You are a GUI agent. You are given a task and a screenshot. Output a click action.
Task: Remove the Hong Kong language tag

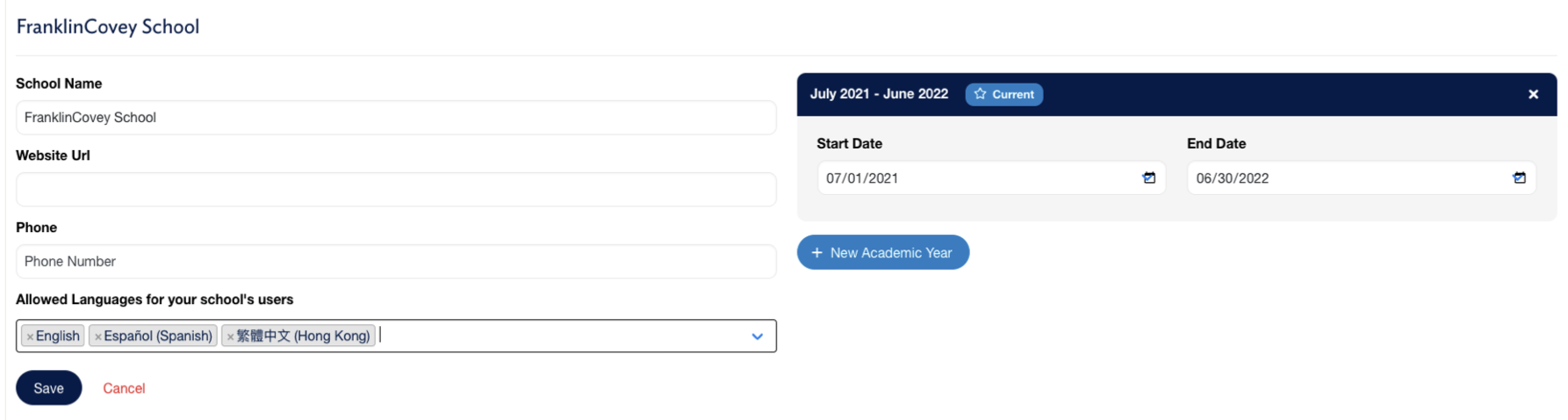pos(230,337)
